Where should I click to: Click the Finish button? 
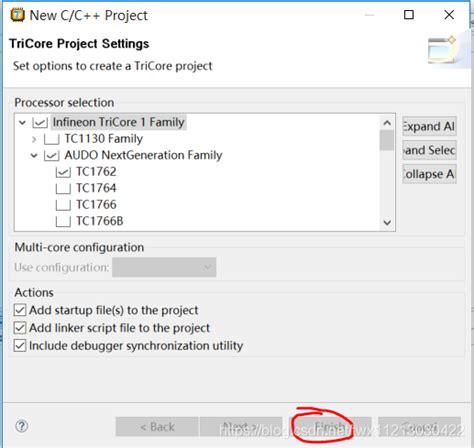click(330, 426)
